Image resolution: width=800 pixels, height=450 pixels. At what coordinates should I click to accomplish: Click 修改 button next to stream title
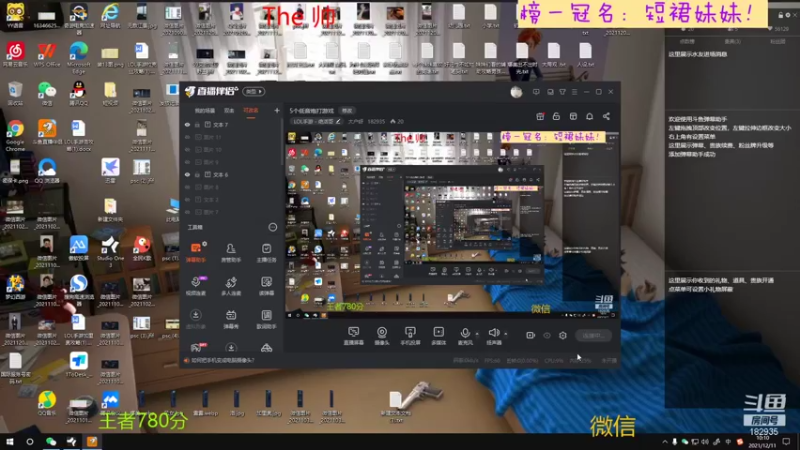coord(347,111)
